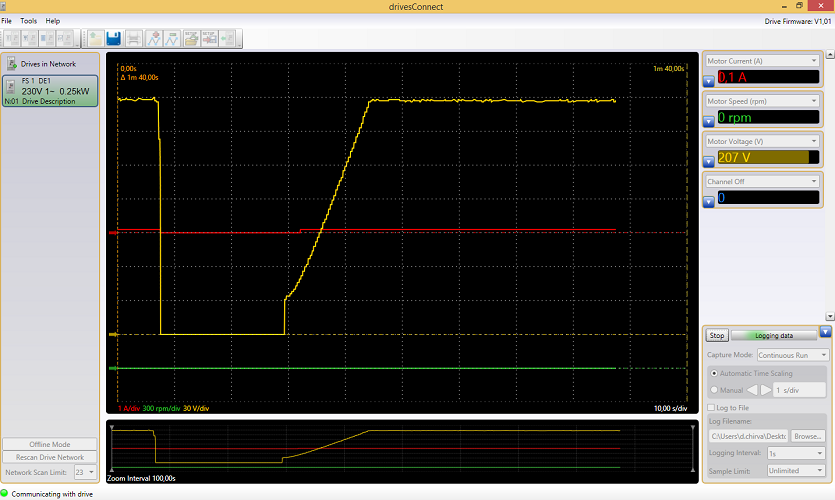Click the 207 V motor voltage readout
This screenshot has width=835, height=500.
click(768, 158)
